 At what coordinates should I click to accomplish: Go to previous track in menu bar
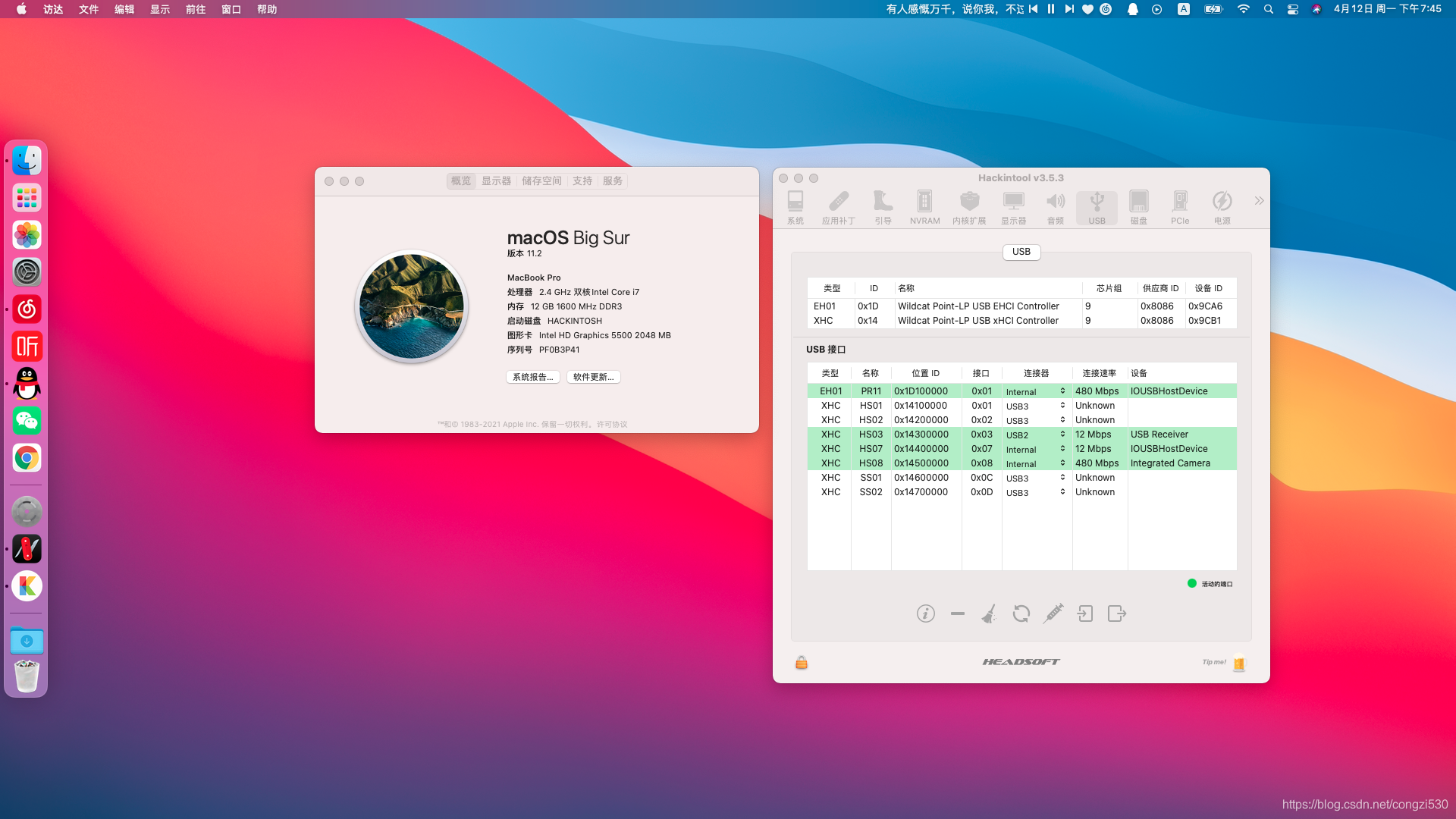point(1033,9)
